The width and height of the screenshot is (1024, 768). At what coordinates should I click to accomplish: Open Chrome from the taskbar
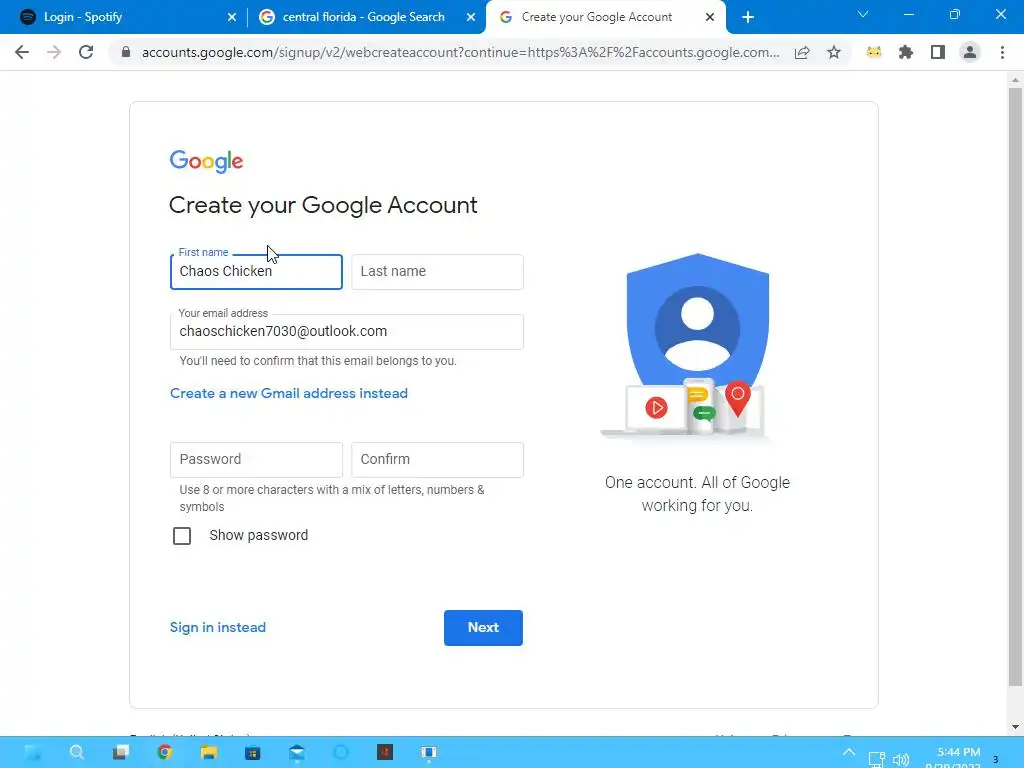[x=165, y=752]
